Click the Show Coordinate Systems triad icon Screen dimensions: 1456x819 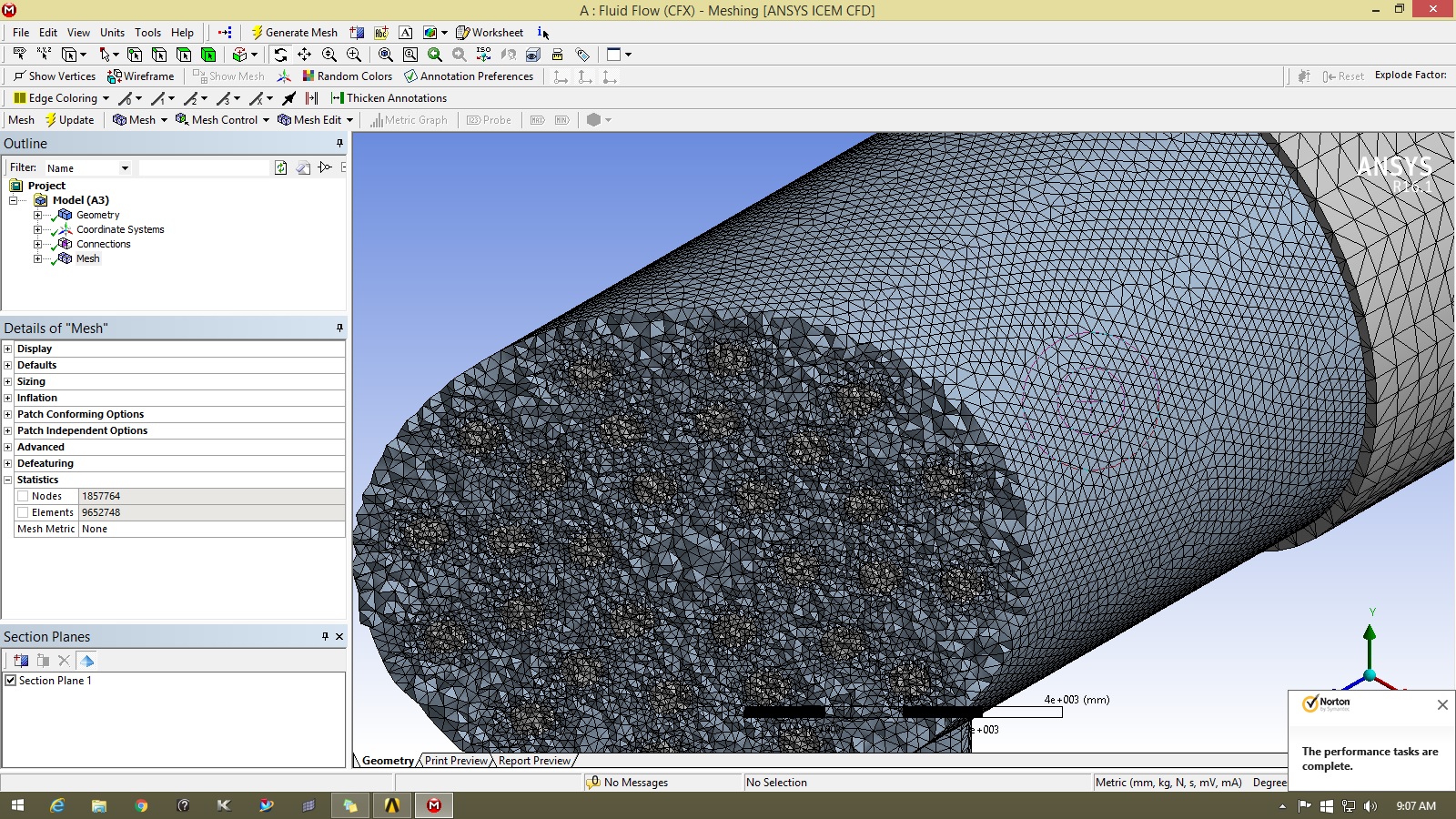(284, 76)
